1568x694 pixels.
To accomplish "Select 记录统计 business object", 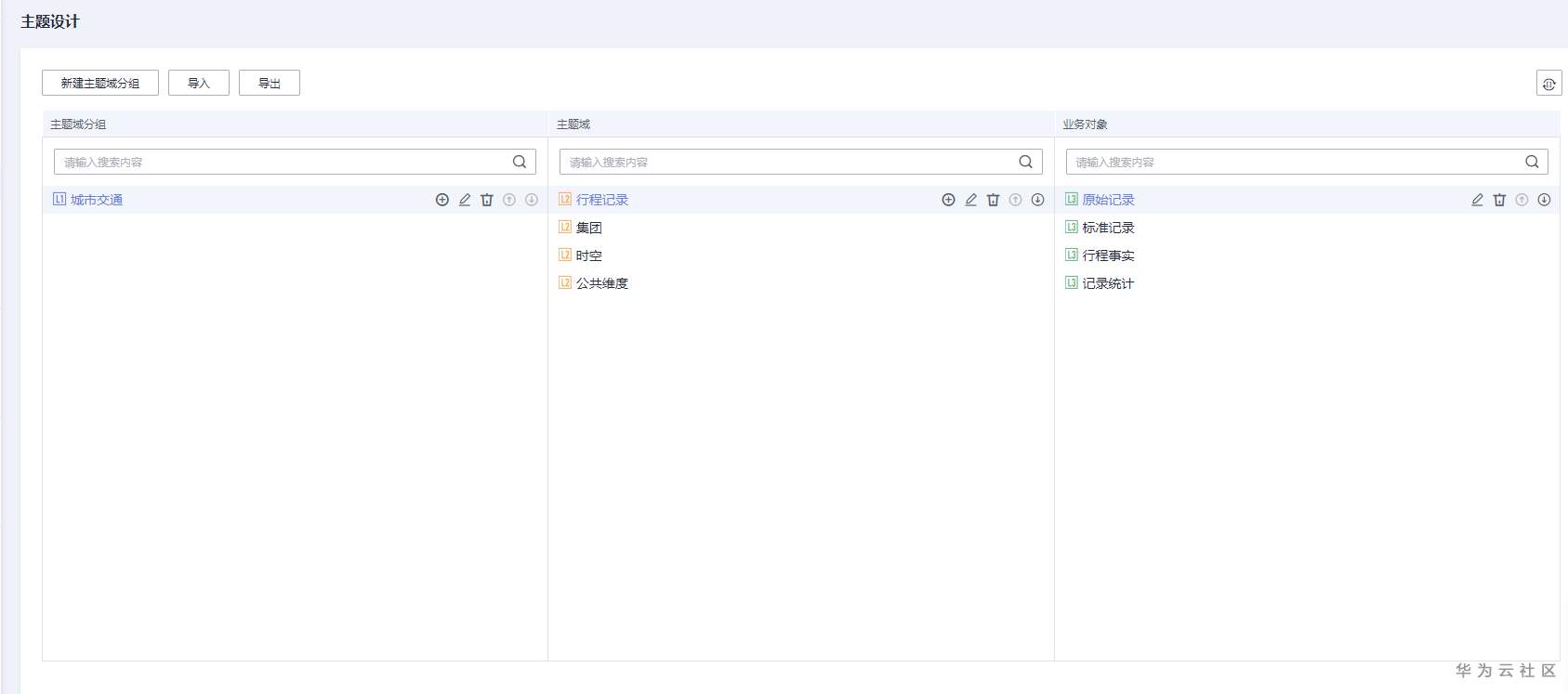I will click(1109, 283).
